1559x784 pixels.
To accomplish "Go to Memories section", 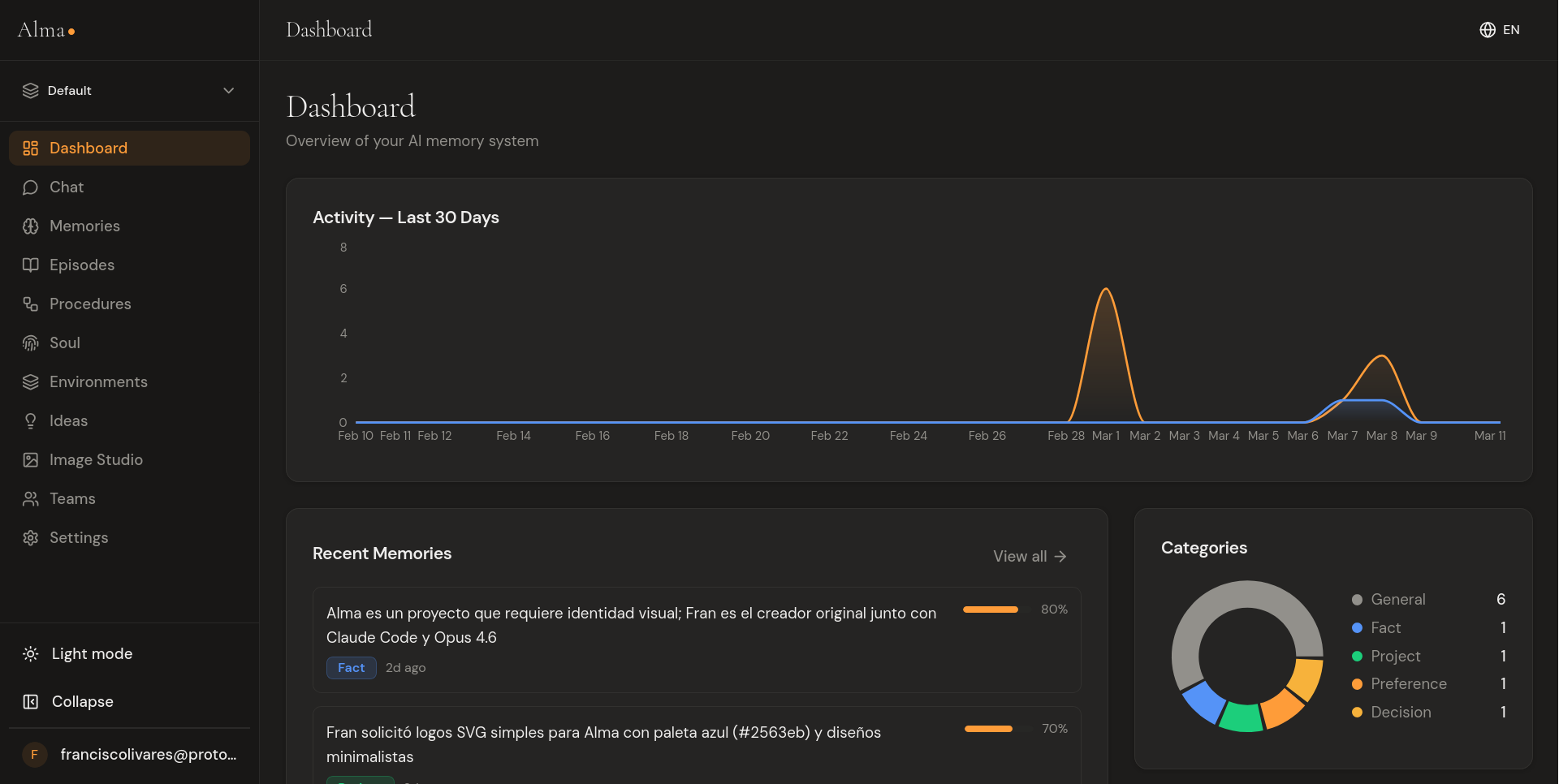I will [x=129, y=226].
